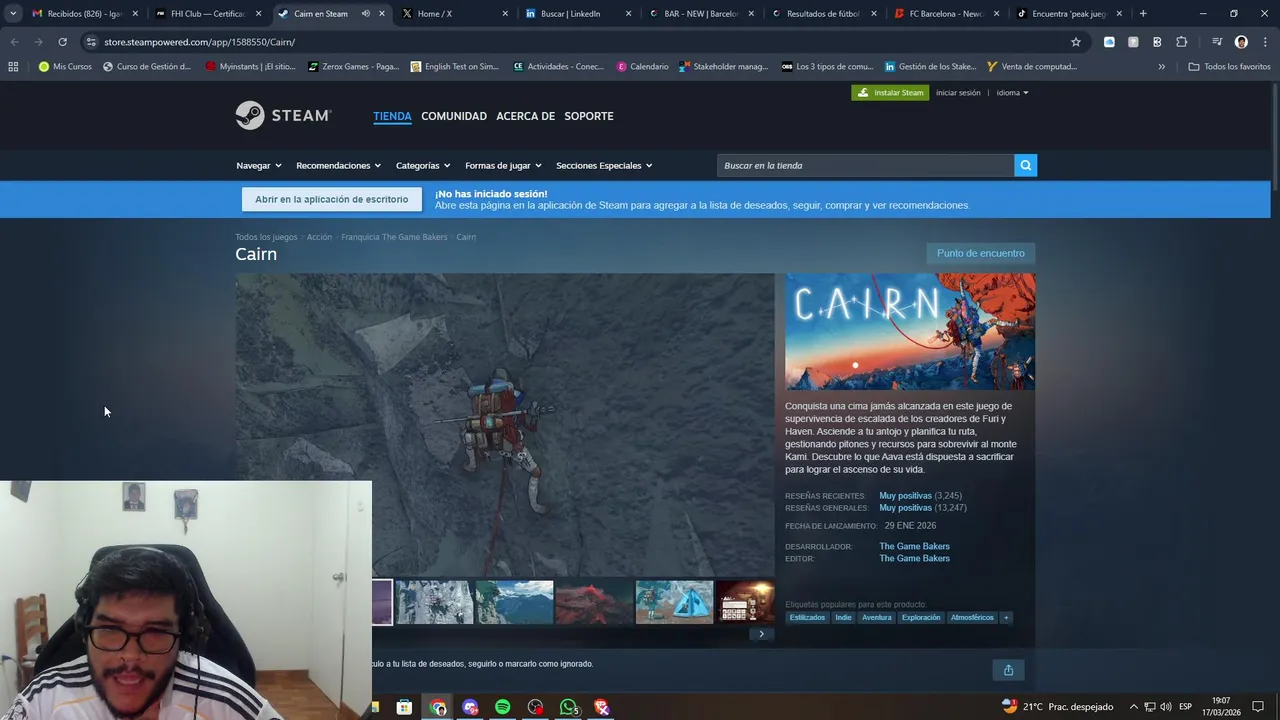Show more bookmarks with double chevron
1280x720 pixels.
[1161, 67]
